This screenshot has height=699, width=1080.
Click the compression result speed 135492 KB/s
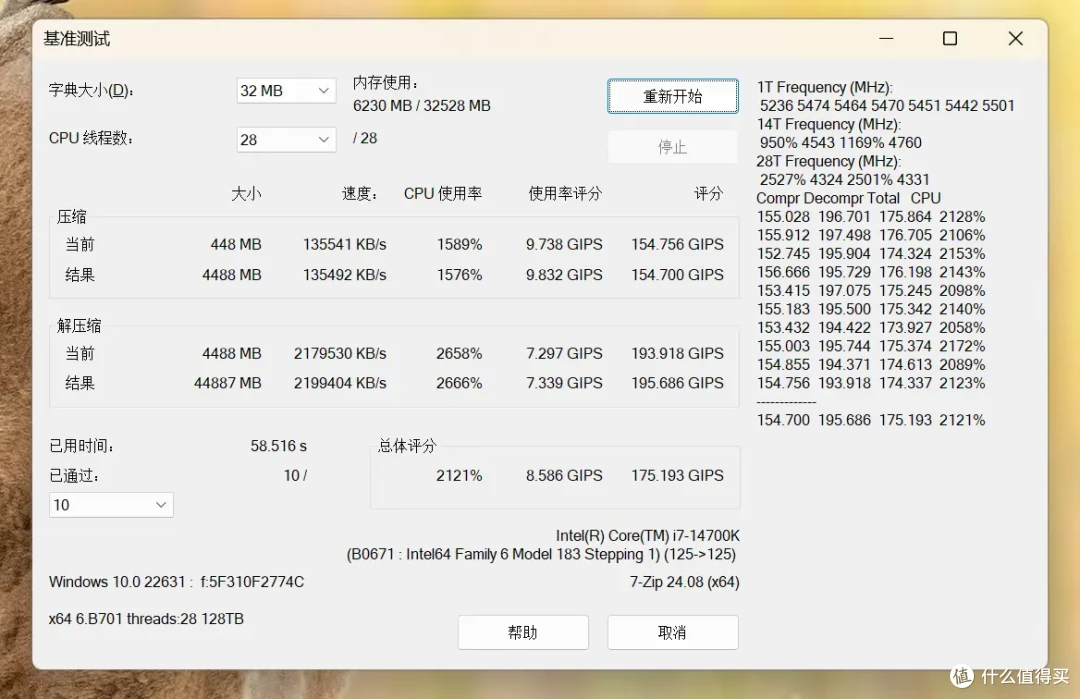coord(344,275)
